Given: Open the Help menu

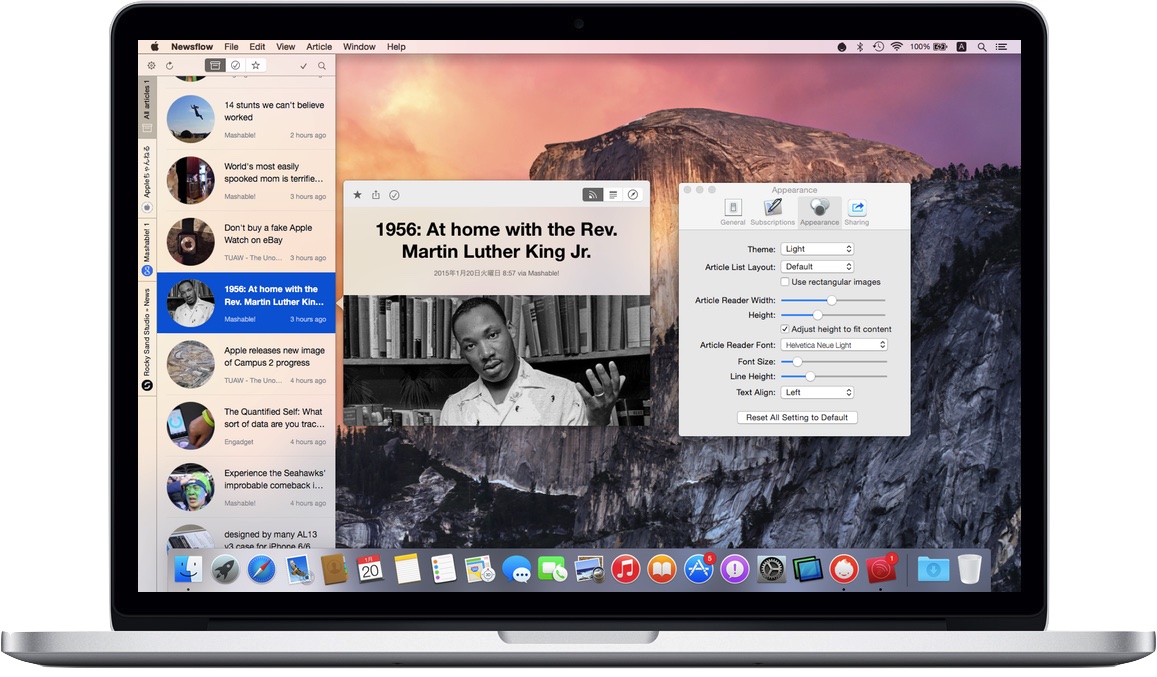Looking at the screenshot, I should click(x=396, y=47).
